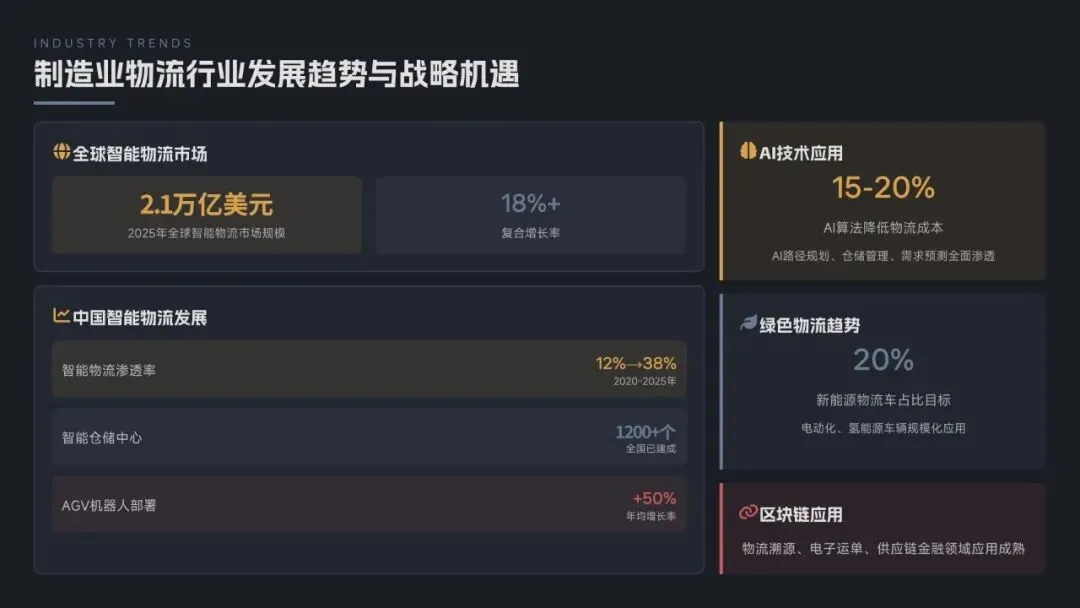Click the chain link icon beside 区块链应用
This screenshot has height=608, width=1080.
tap(748, 513)
